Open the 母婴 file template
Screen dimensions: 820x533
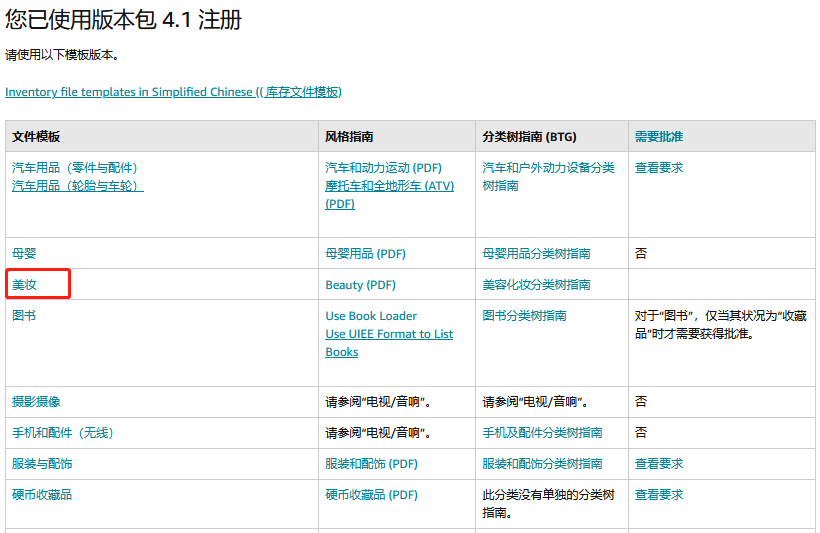(x=24, y=254)
